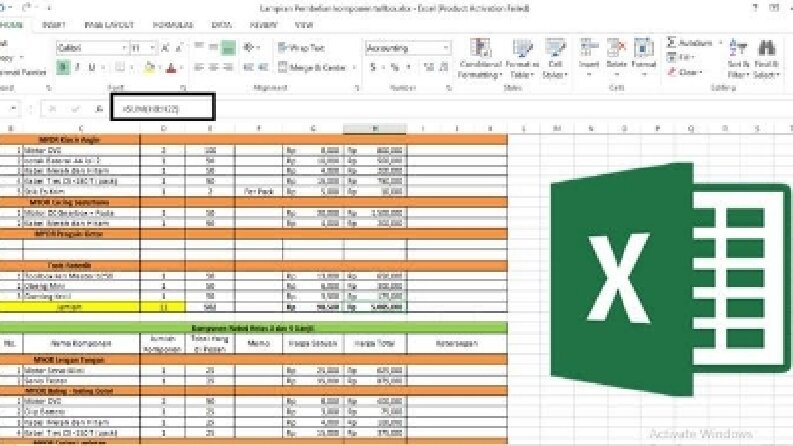This screenshot has height=446, width=793.
Task: Toggle Italic formatting
Action: click(x=77, y=67)
